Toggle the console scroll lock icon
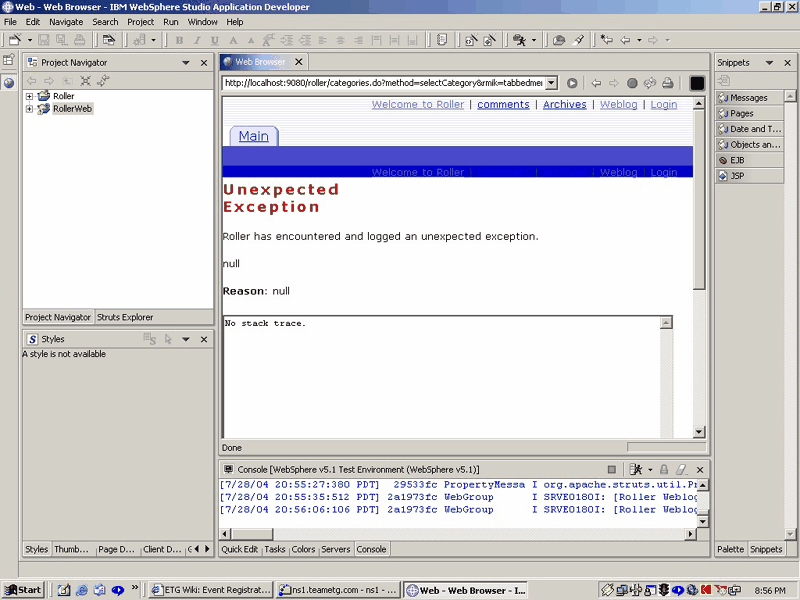Screen dimensions: 800x600 (x=664, y=469)
